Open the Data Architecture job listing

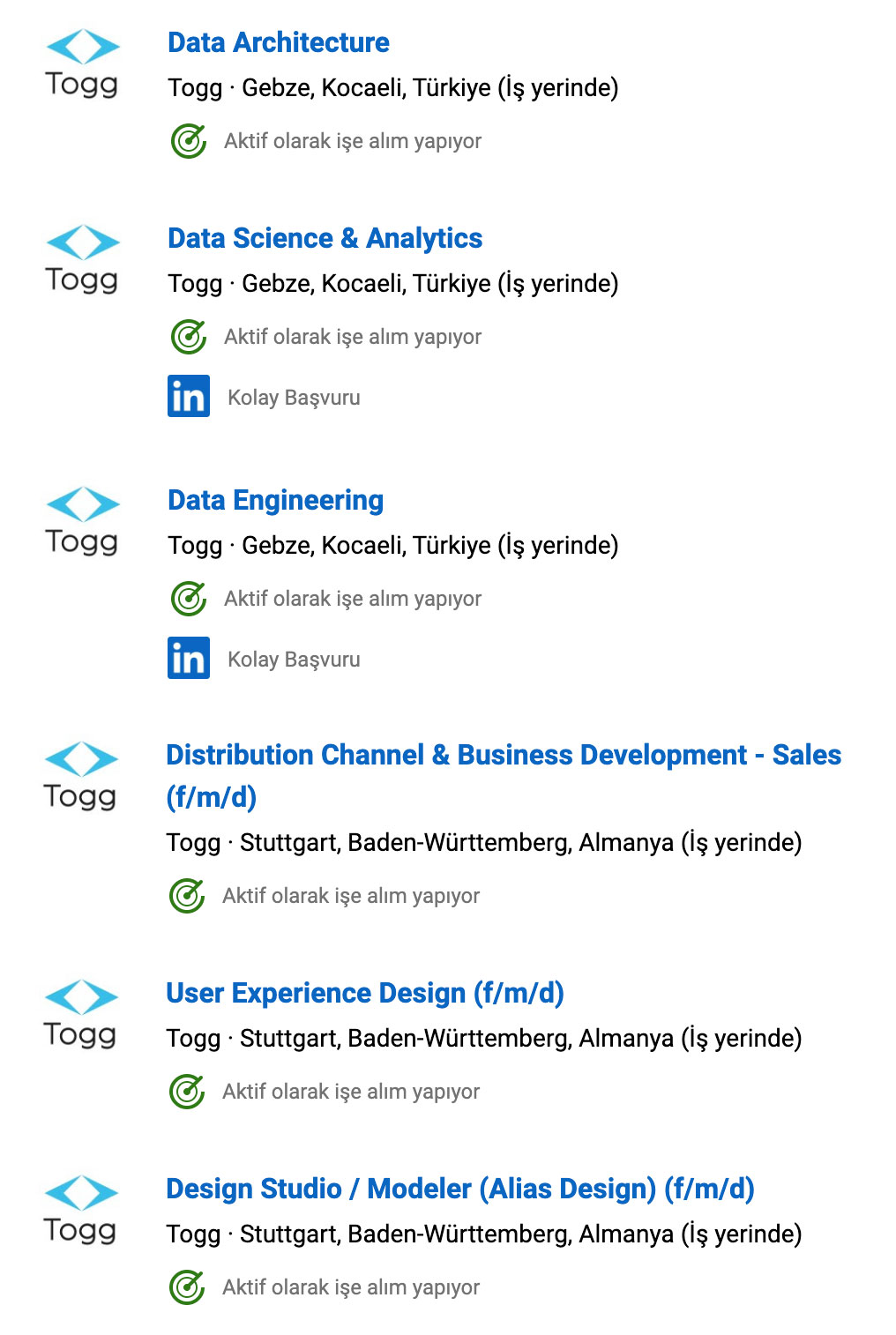[278, 42]
